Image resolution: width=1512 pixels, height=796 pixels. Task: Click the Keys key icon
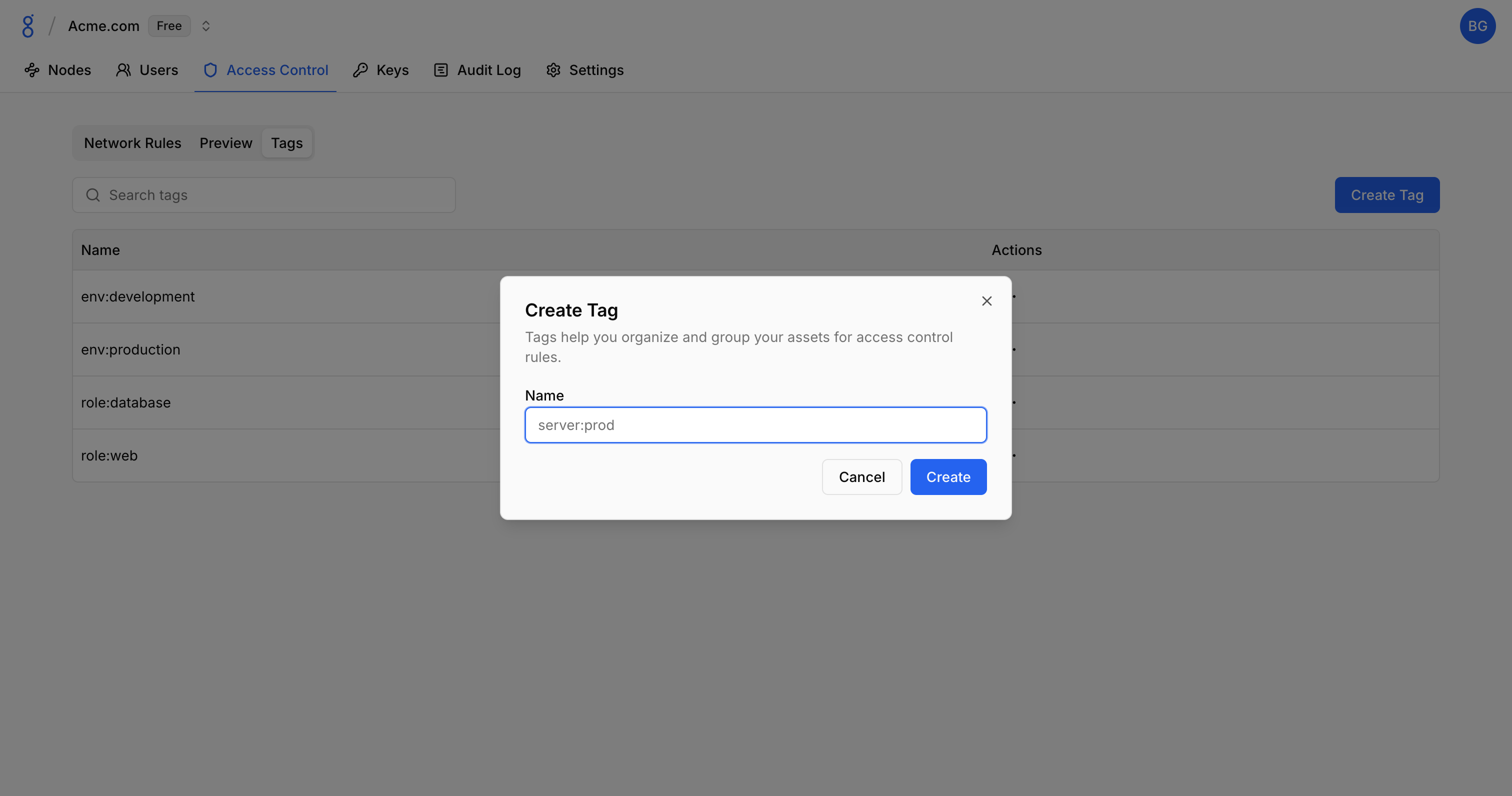pos(360,70)
